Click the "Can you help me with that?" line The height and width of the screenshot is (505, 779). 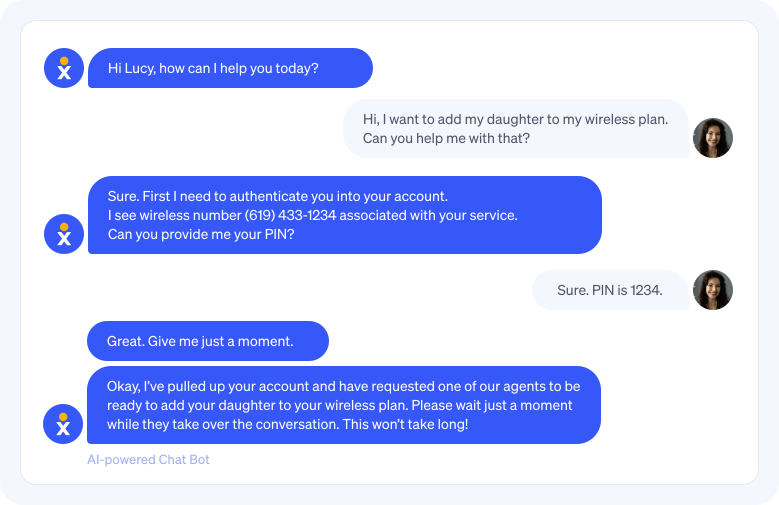(446, 139)
